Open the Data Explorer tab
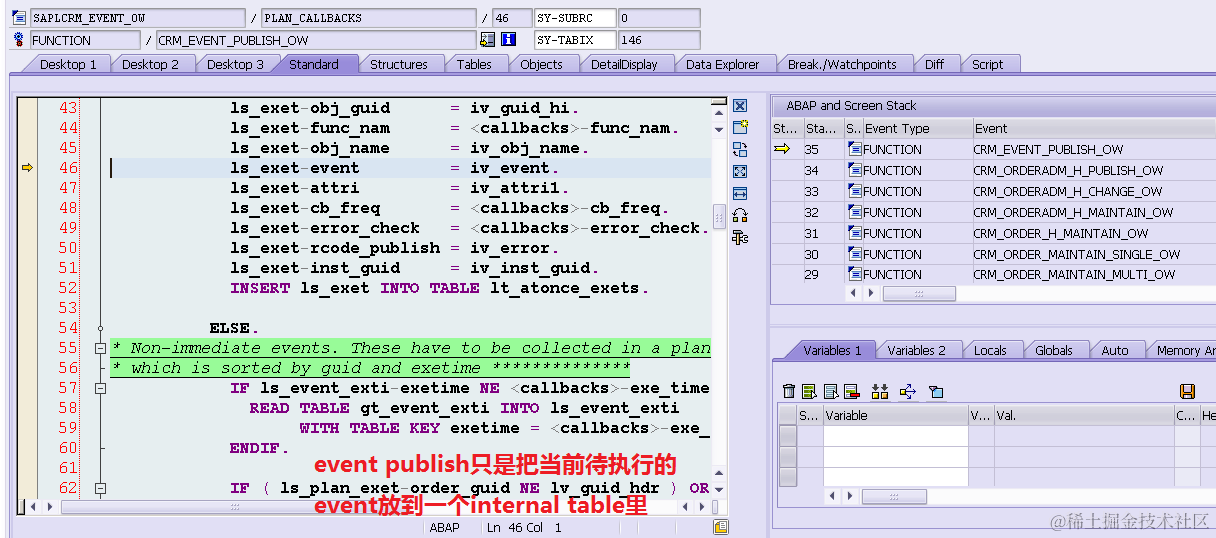Viewport: 1216px width, 538px height. pyautogui.click(x=722, y=64)
